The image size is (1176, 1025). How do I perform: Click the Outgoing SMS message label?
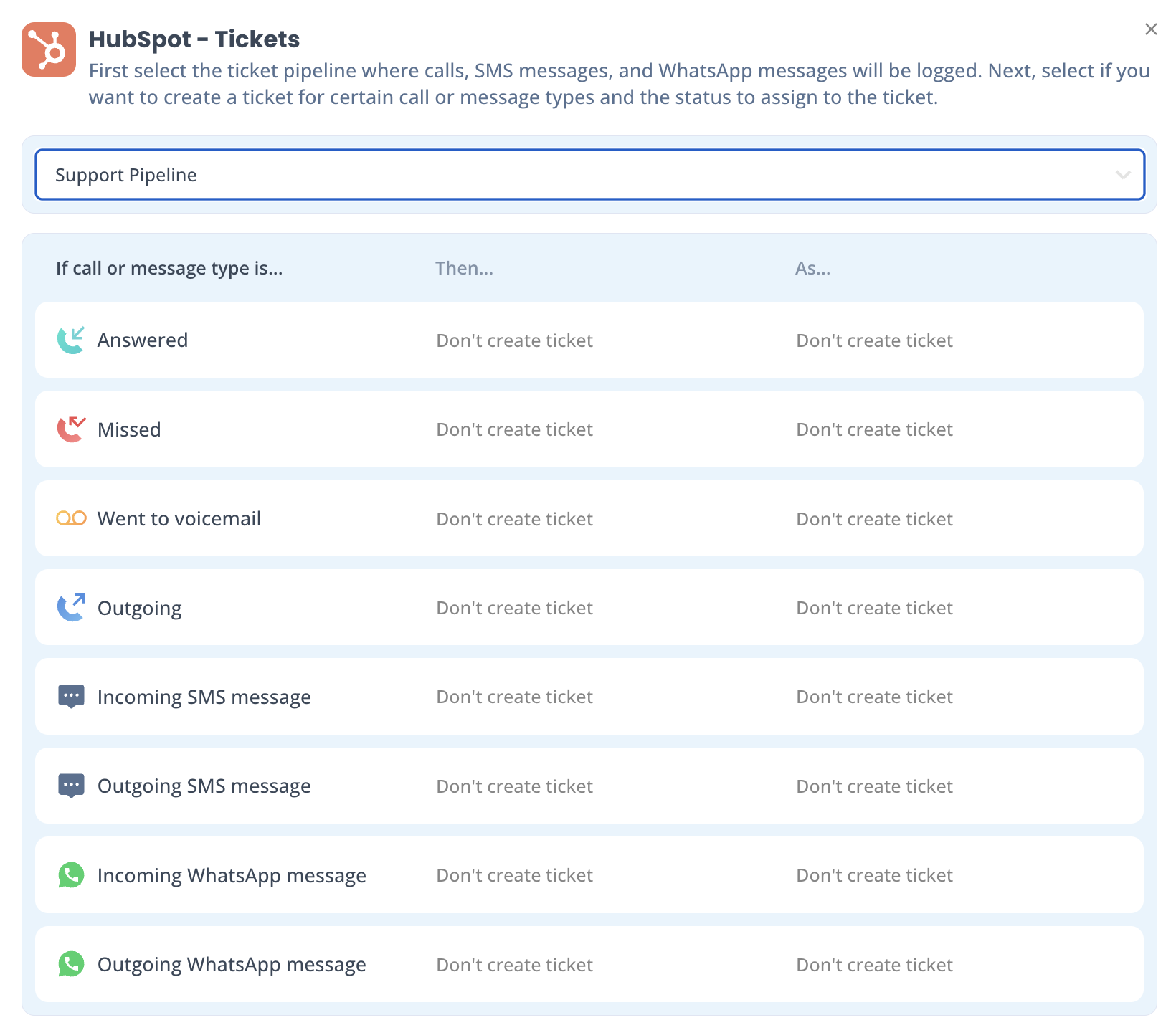click(x=204, y=786)
